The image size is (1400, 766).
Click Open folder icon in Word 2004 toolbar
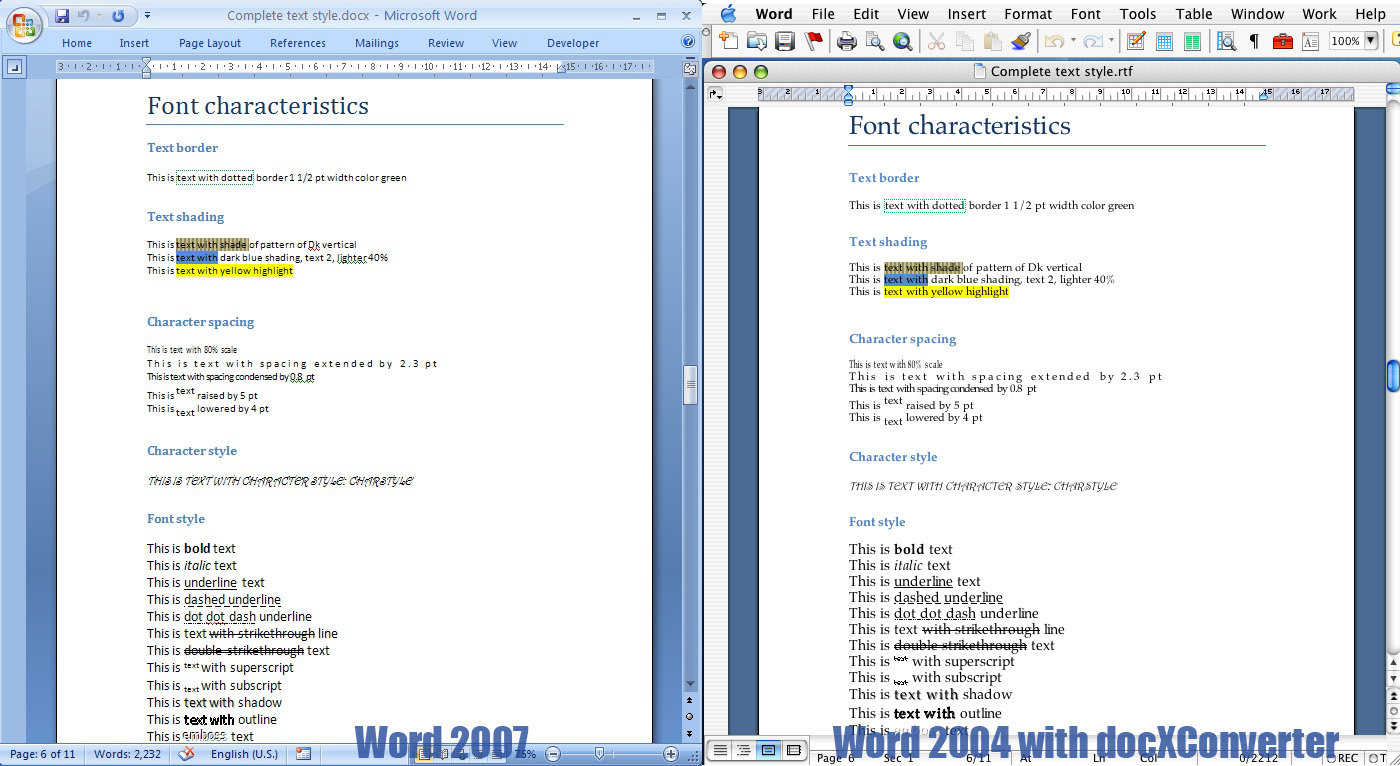click(x=757, y=41)
